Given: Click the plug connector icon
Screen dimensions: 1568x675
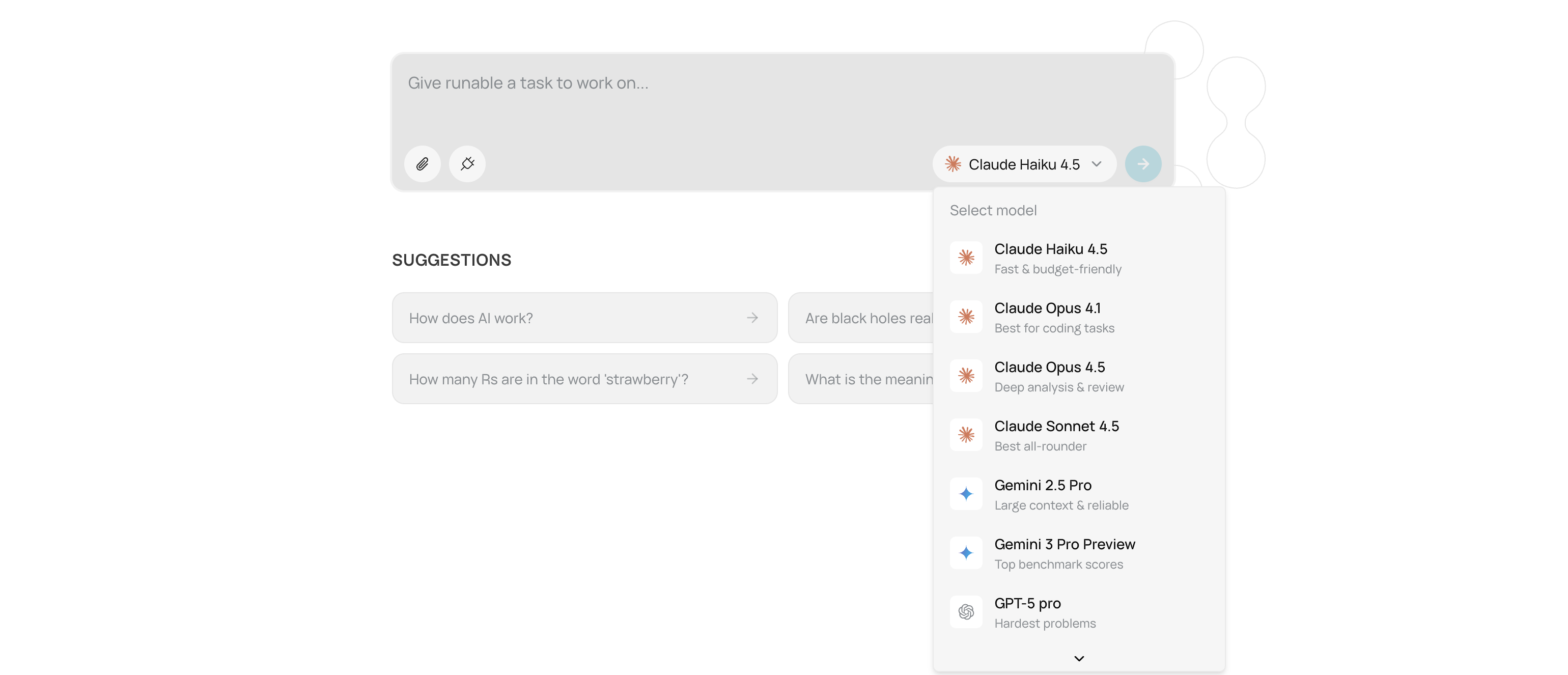Looking at the screenshot, I should [467, 164].
